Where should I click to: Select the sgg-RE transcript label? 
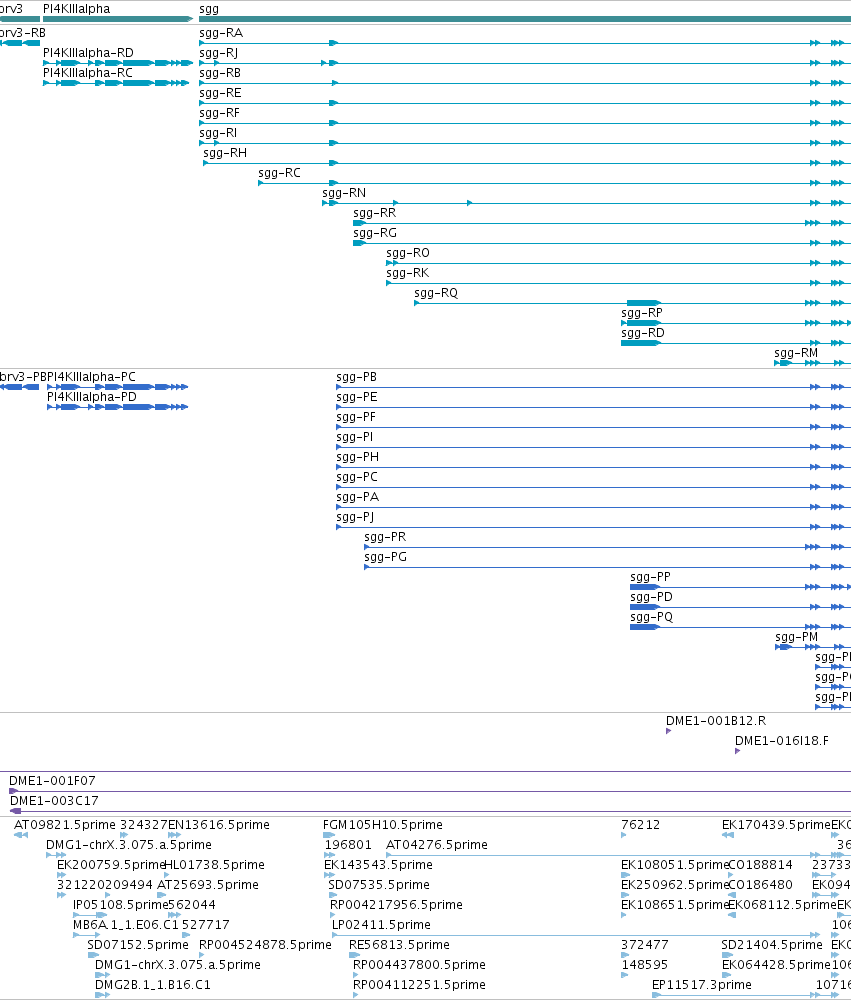220,93
